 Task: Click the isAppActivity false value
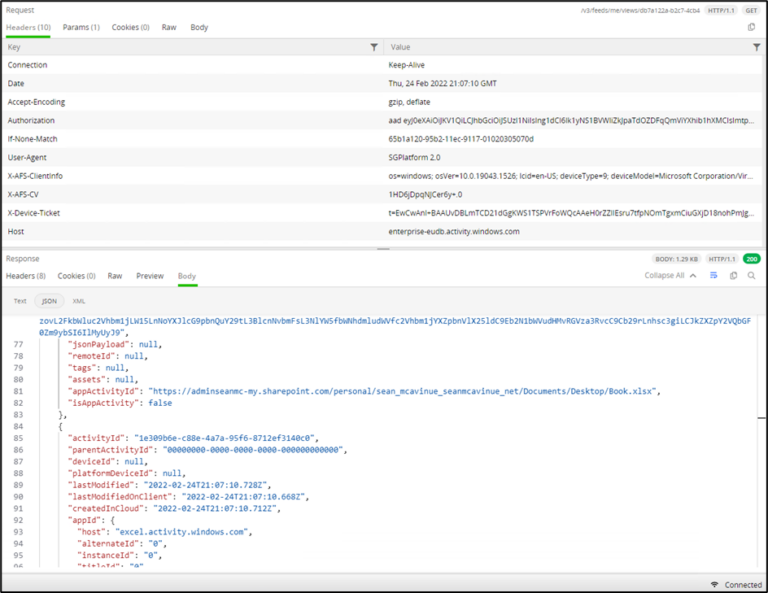(160, 403)
